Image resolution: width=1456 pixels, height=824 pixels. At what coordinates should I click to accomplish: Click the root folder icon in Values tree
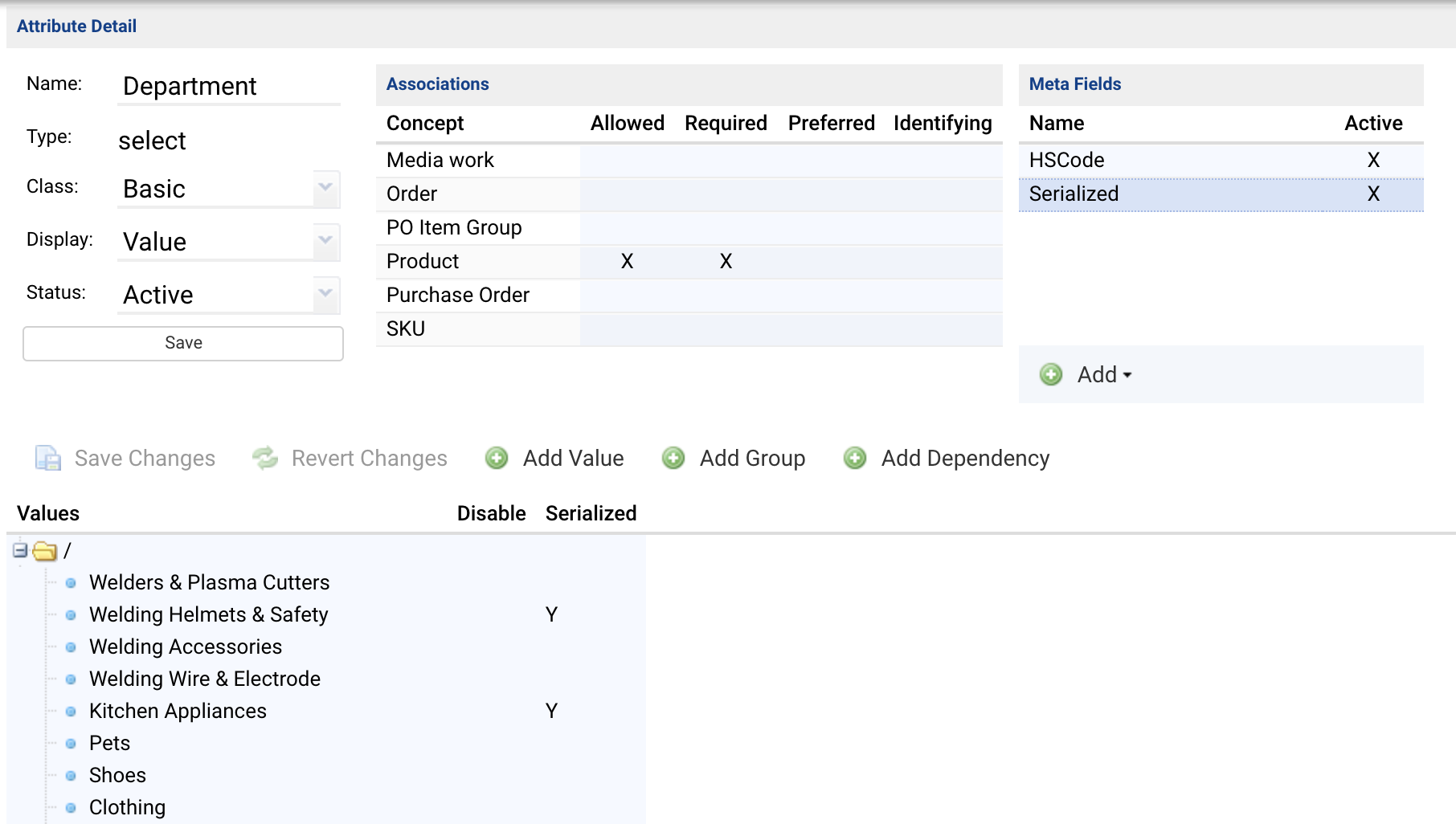point(45,551)
